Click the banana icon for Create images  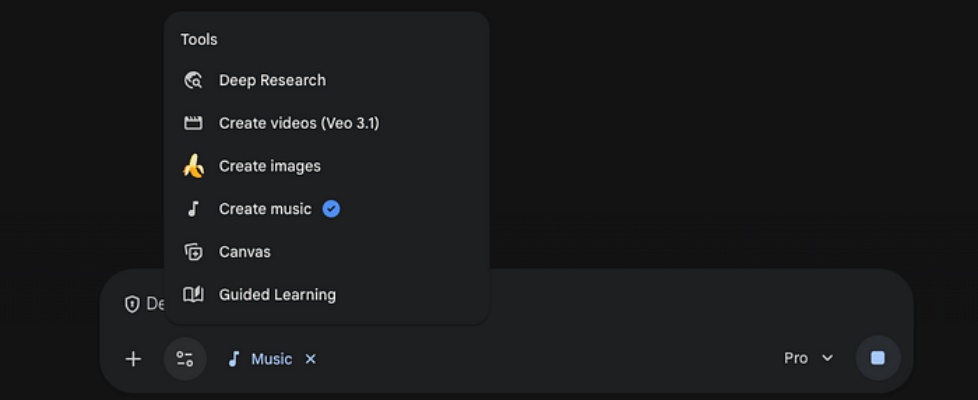tap(193, 166)
